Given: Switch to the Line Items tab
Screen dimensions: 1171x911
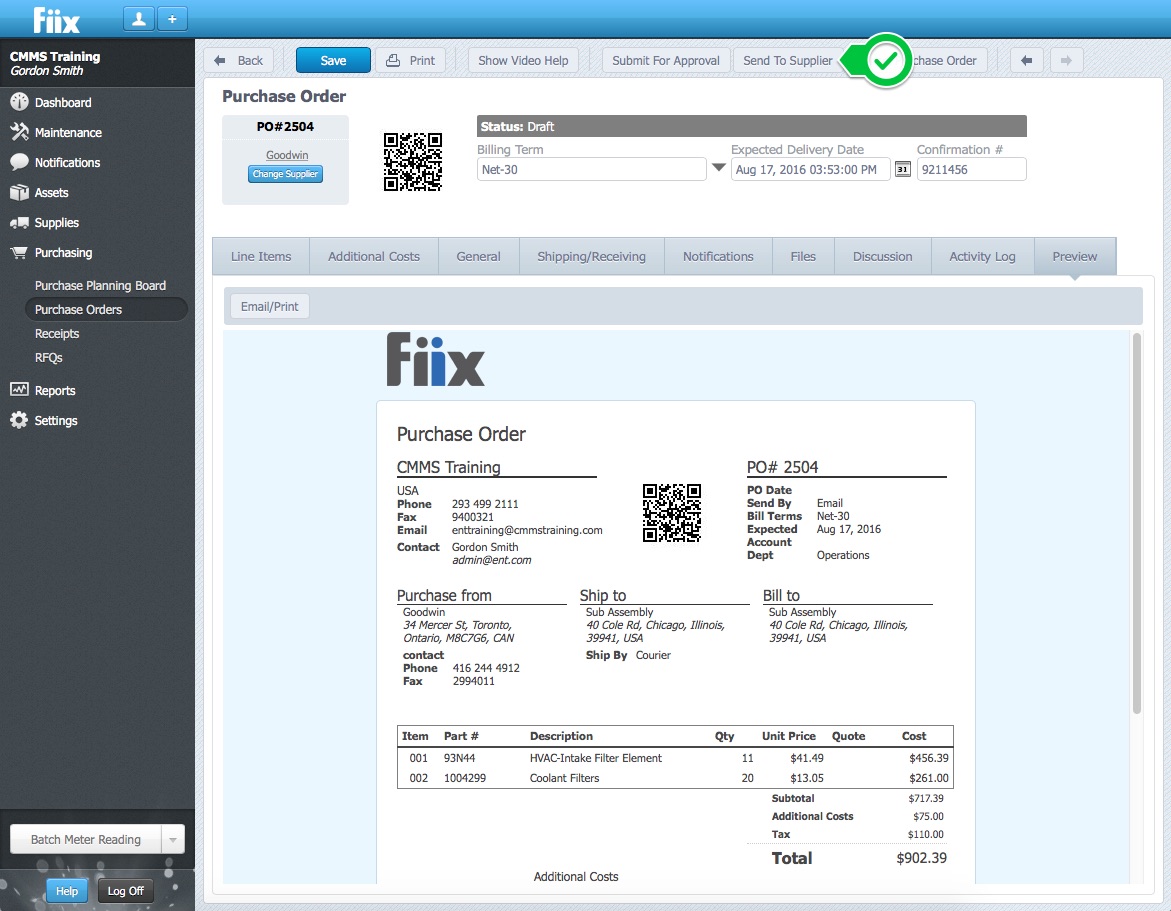Looking at the screenshot, I should (261, 256).
